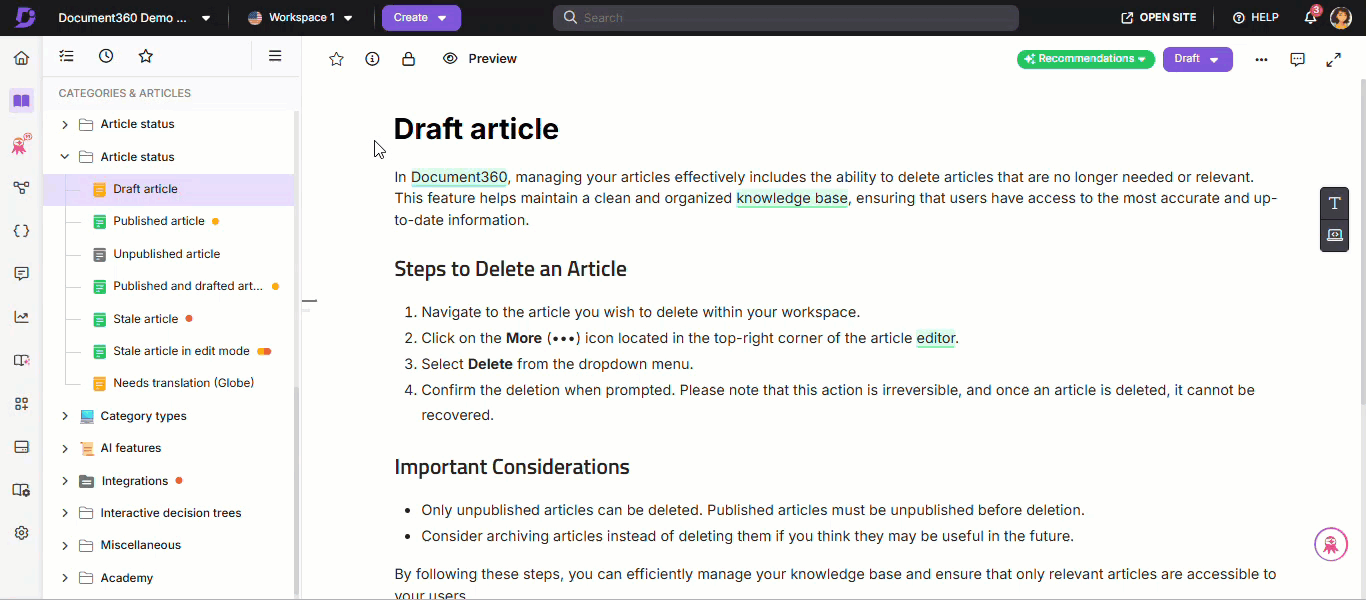The width and height of the screenshot is (1366, 600).
Task: Expand editor to full screen
Action: coord(1333,59)
